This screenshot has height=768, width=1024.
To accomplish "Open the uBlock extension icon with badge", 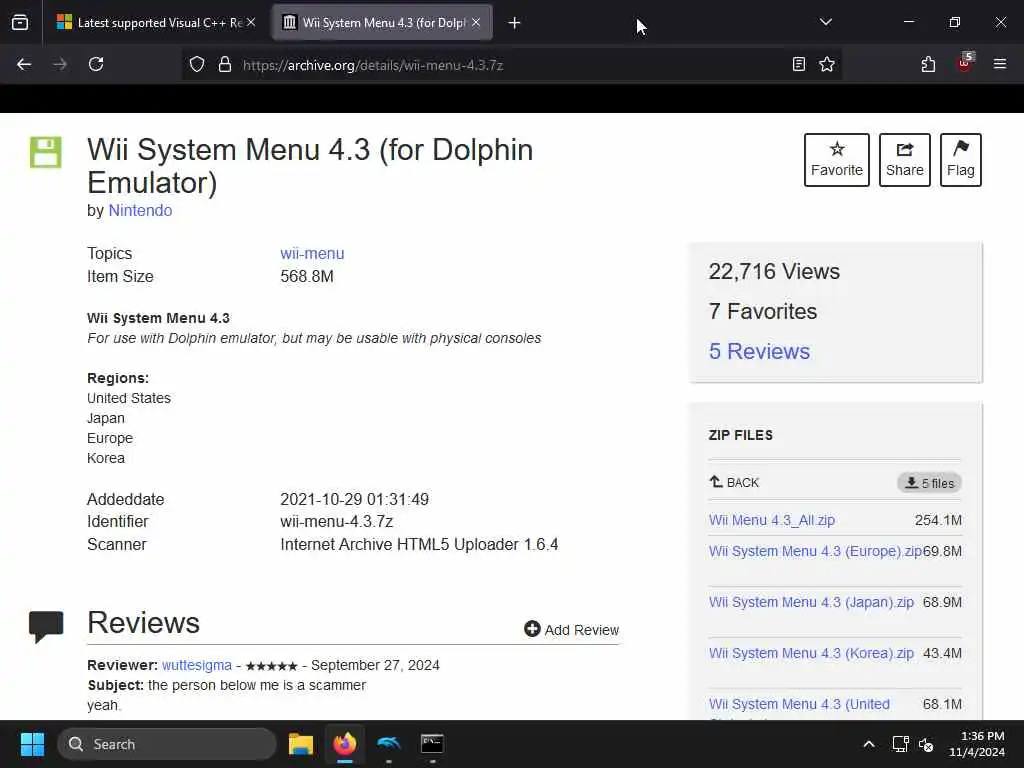I will tap(965, 63).
